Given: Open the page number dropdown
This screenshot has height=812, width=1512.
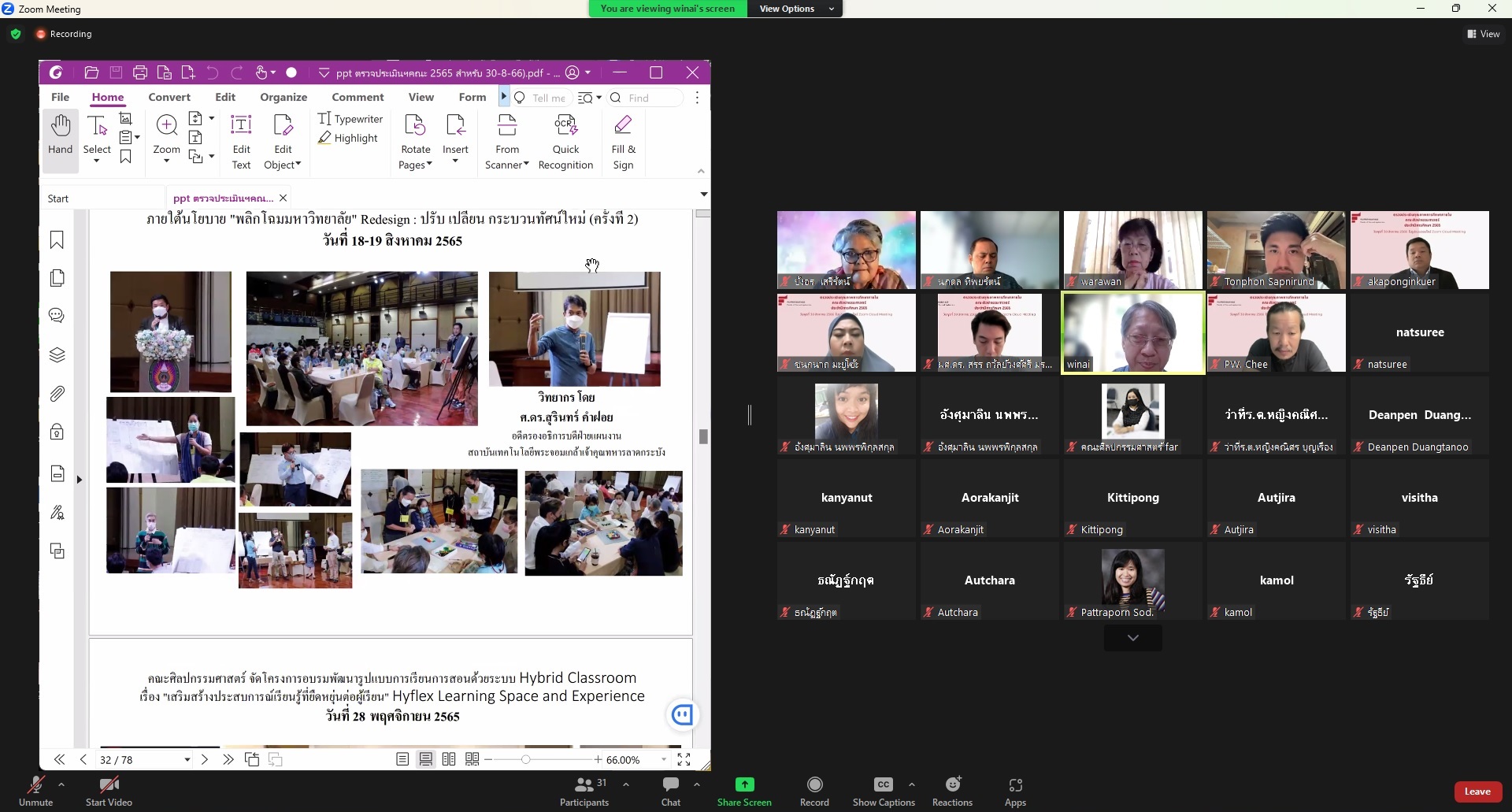Looking at the screenshot, I should pos(187,760).
